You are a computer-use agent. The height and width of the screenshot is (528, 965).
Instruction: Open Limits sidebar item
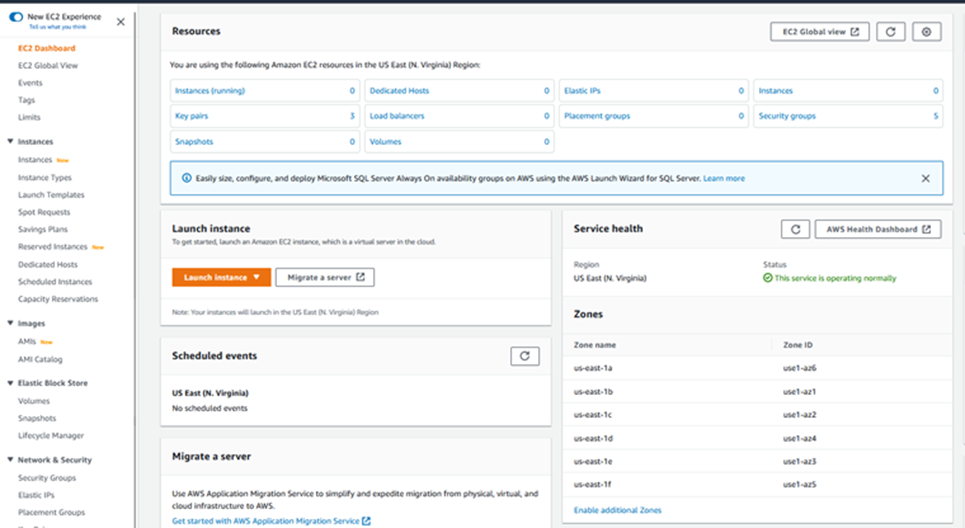coord(29,117)
